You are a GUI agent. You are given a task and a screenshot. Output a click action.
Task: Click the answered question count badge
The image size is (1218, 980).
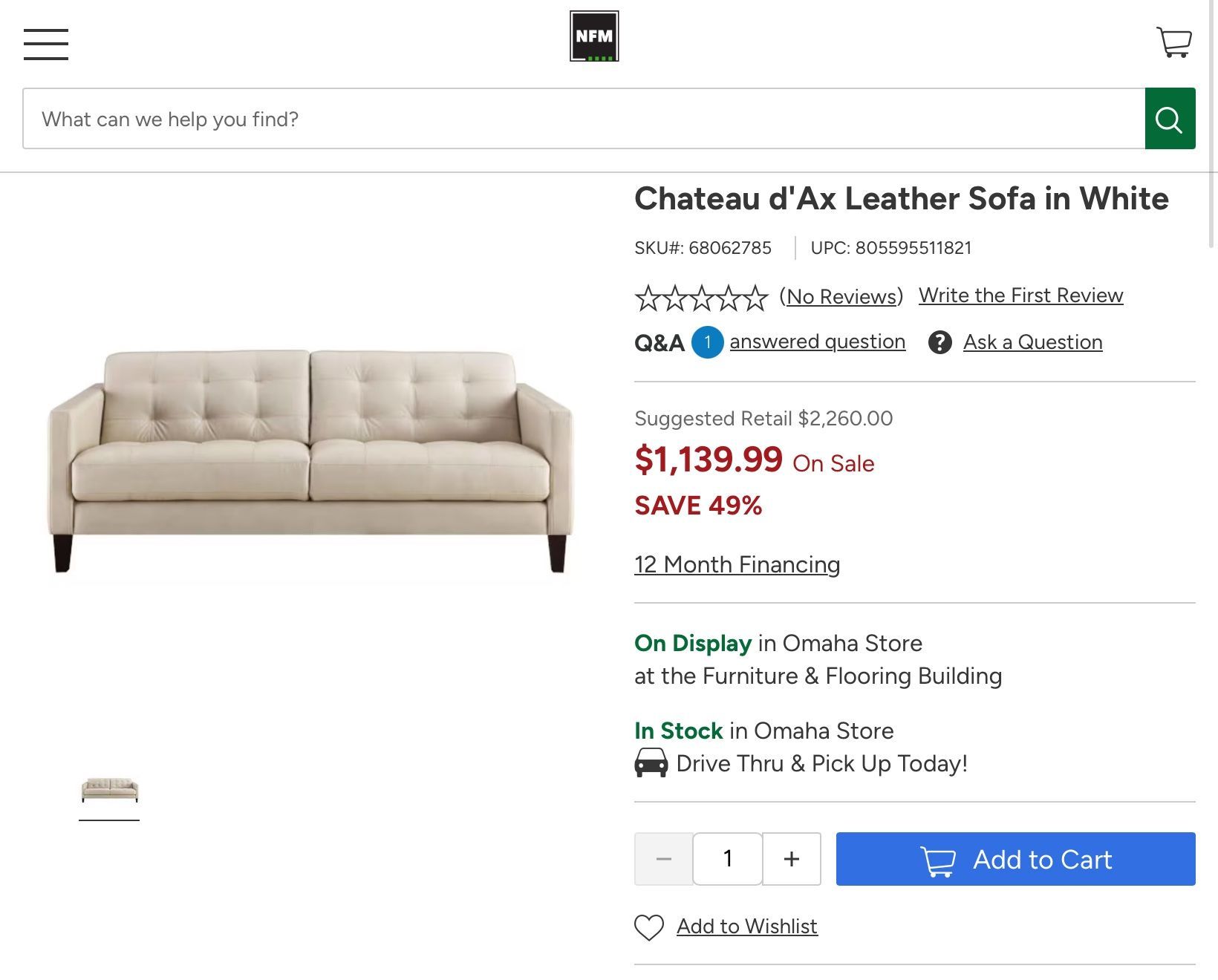click(x=708, y=342)
